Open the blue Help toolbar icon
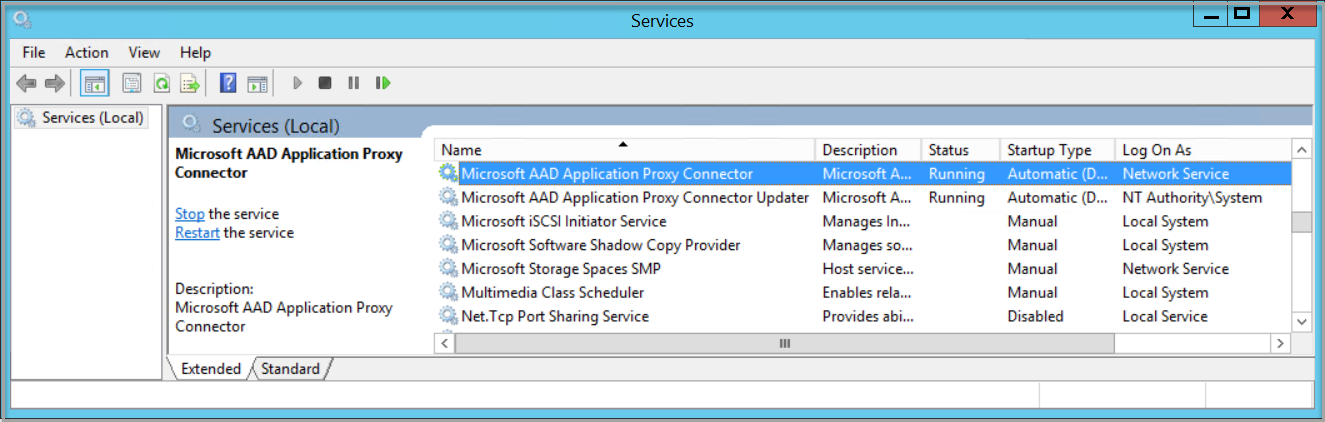Viewport: 1325px width, 422px height. [228, 83]
